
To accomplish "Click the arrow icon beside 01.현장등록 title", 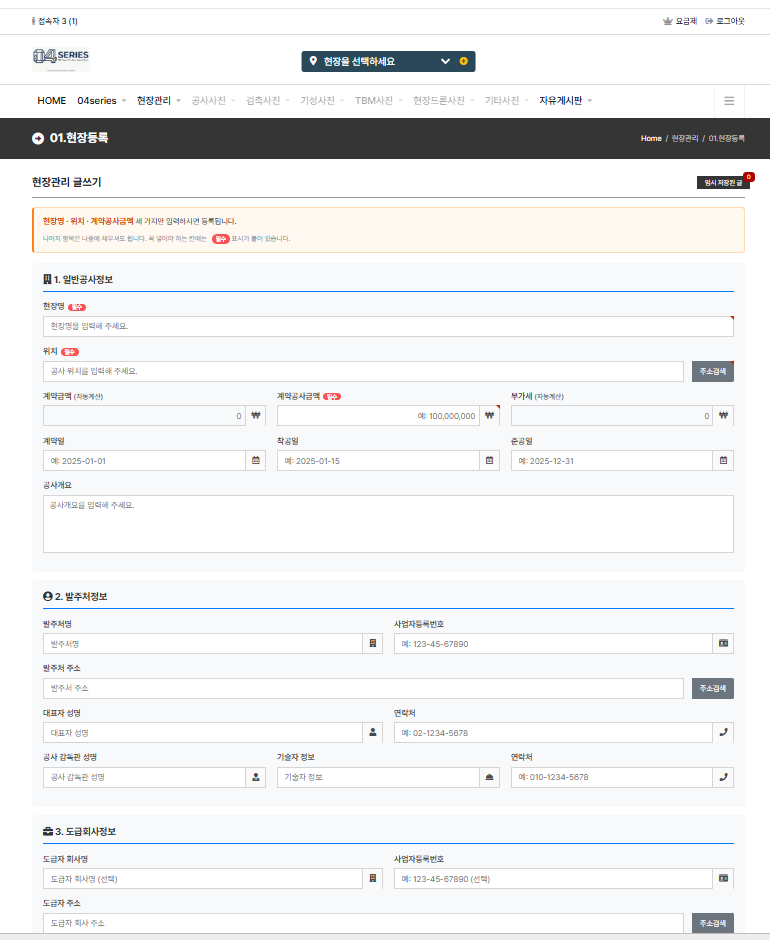I will [x=38, y=138].
